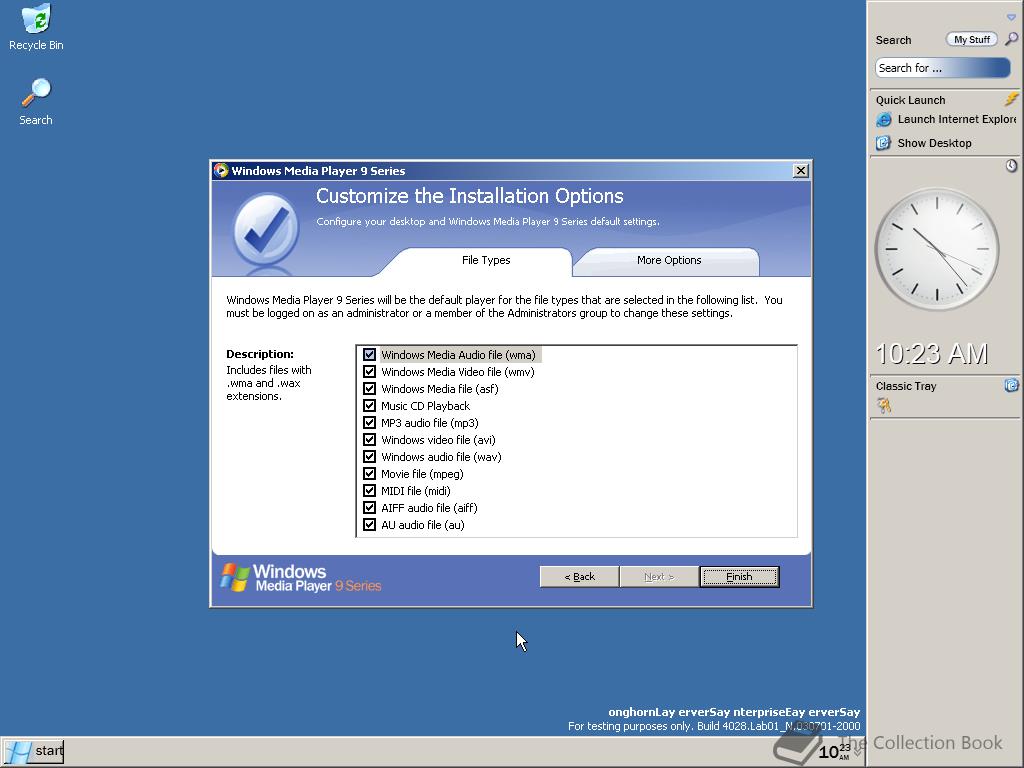Screen dimensions: 1024x768
Task: Click the Classic Tray header icon
Action: coord(1011,385)
